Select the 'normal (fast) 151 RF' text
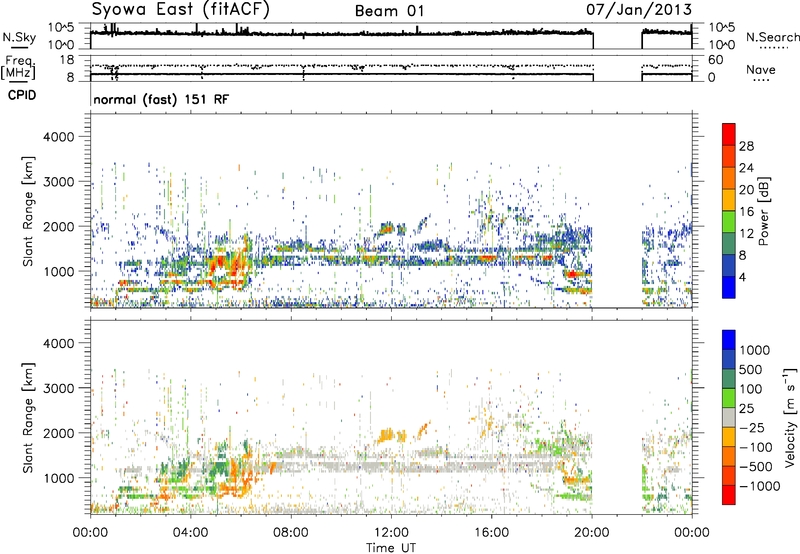 (x=161, y=99)
